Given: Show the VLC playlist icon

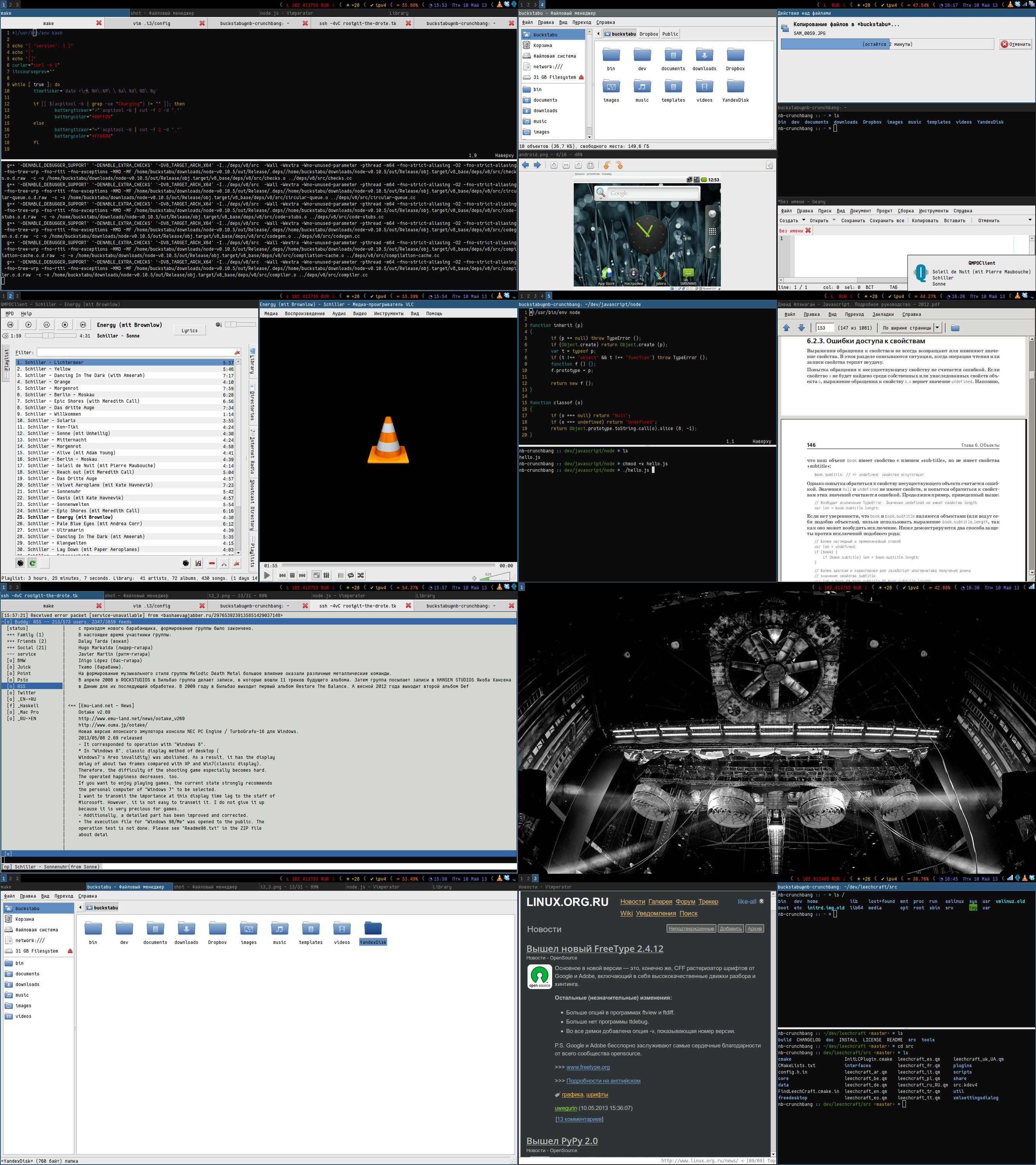Looking at the screenshot, I should (341, 575).
